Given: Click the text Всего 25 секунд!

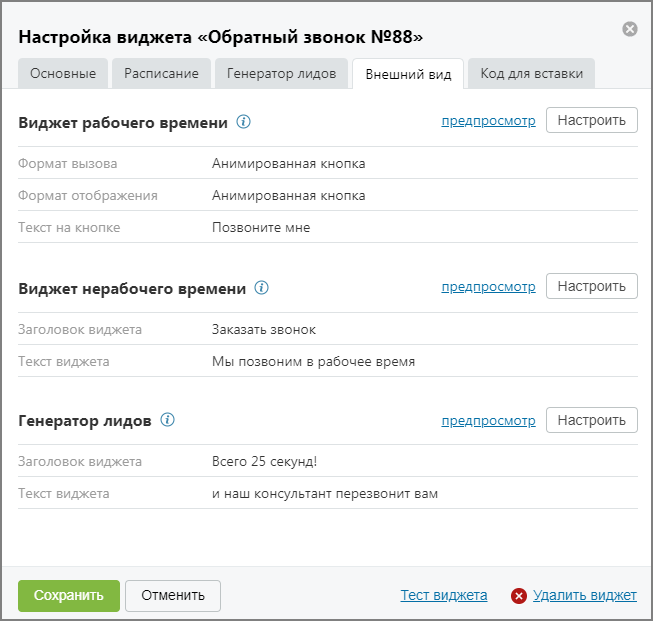Looking at the screenshot, I should (264, 461).
